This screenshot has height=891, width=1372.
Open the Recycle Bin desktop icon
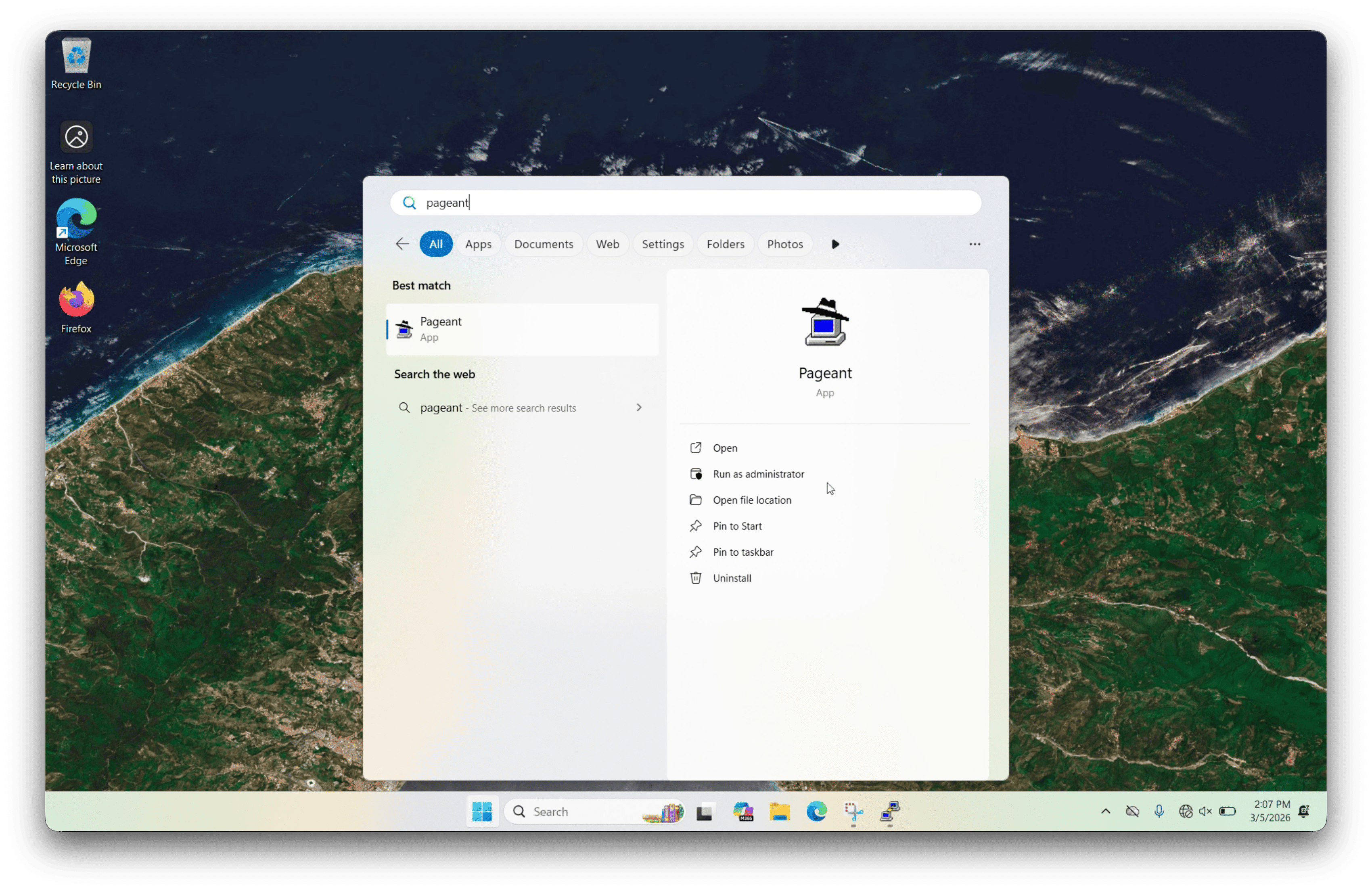(76, 63)
